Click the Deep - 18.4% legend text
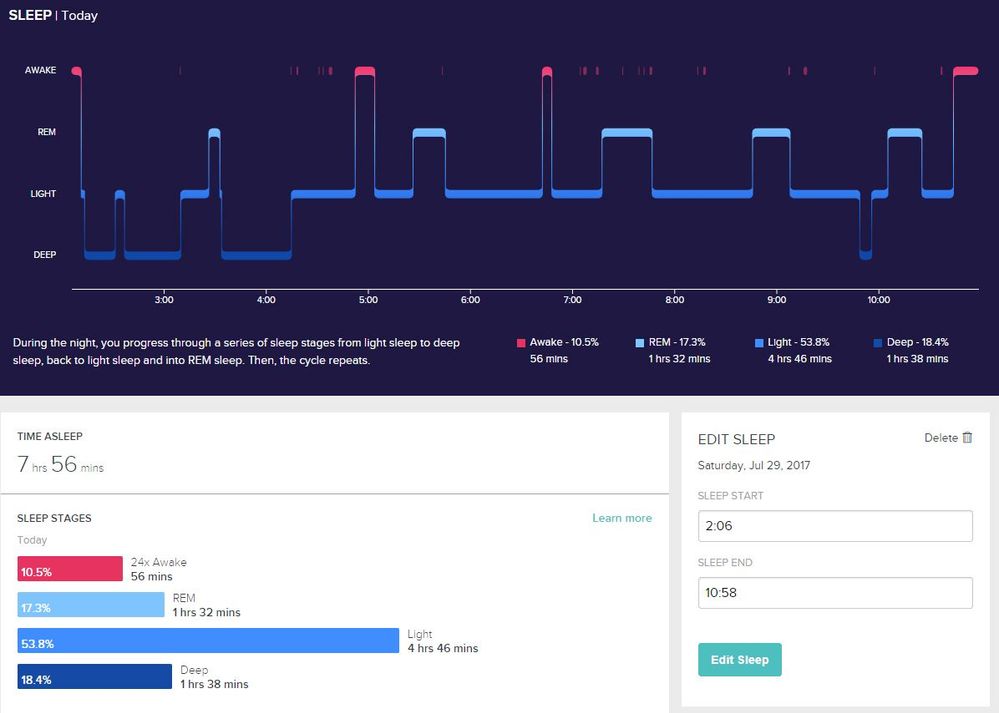Screen dimensions: 999x713 coord(918,342)
